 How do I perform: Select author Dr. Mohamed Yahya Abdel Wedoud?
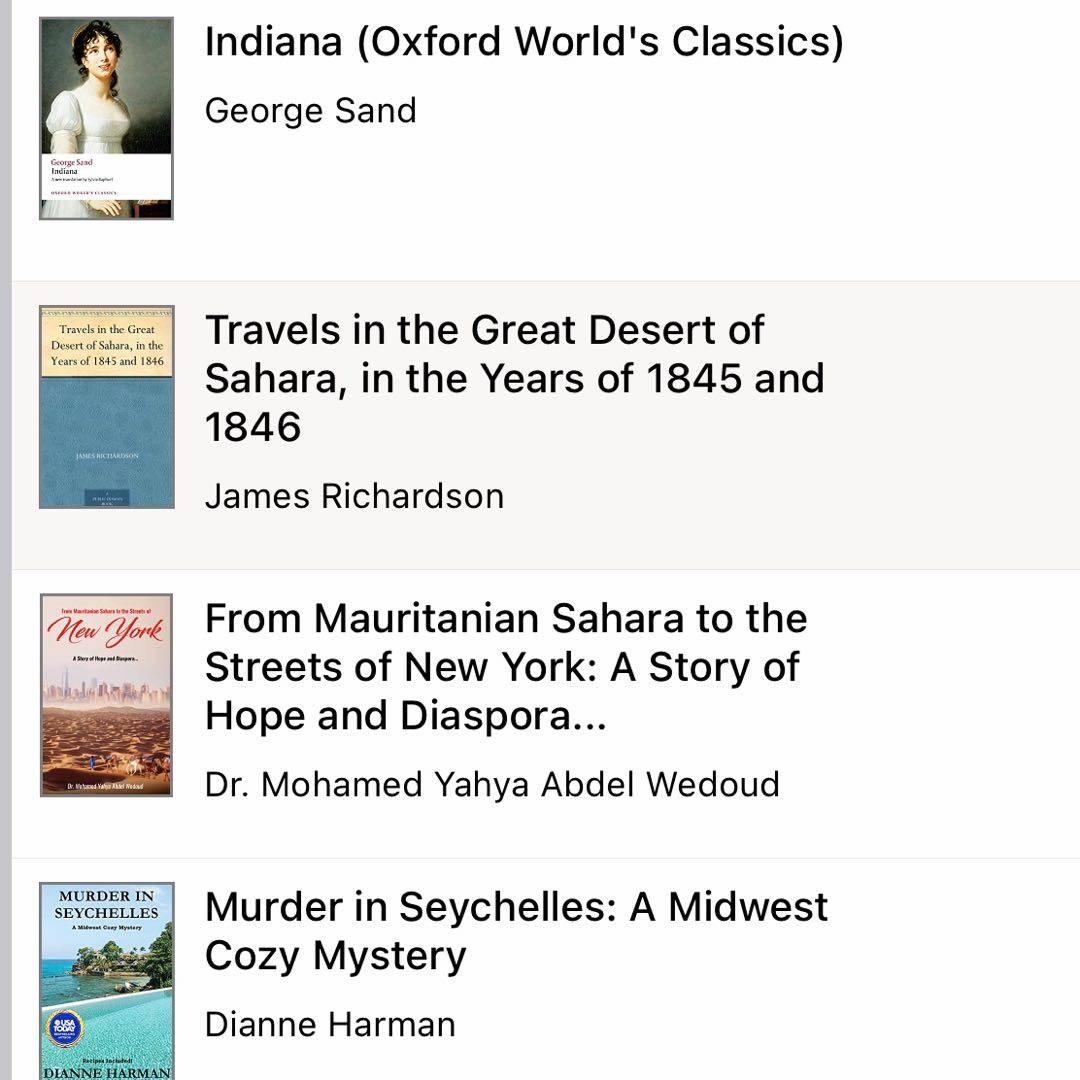pyautogui.click(x=492, y=784)
